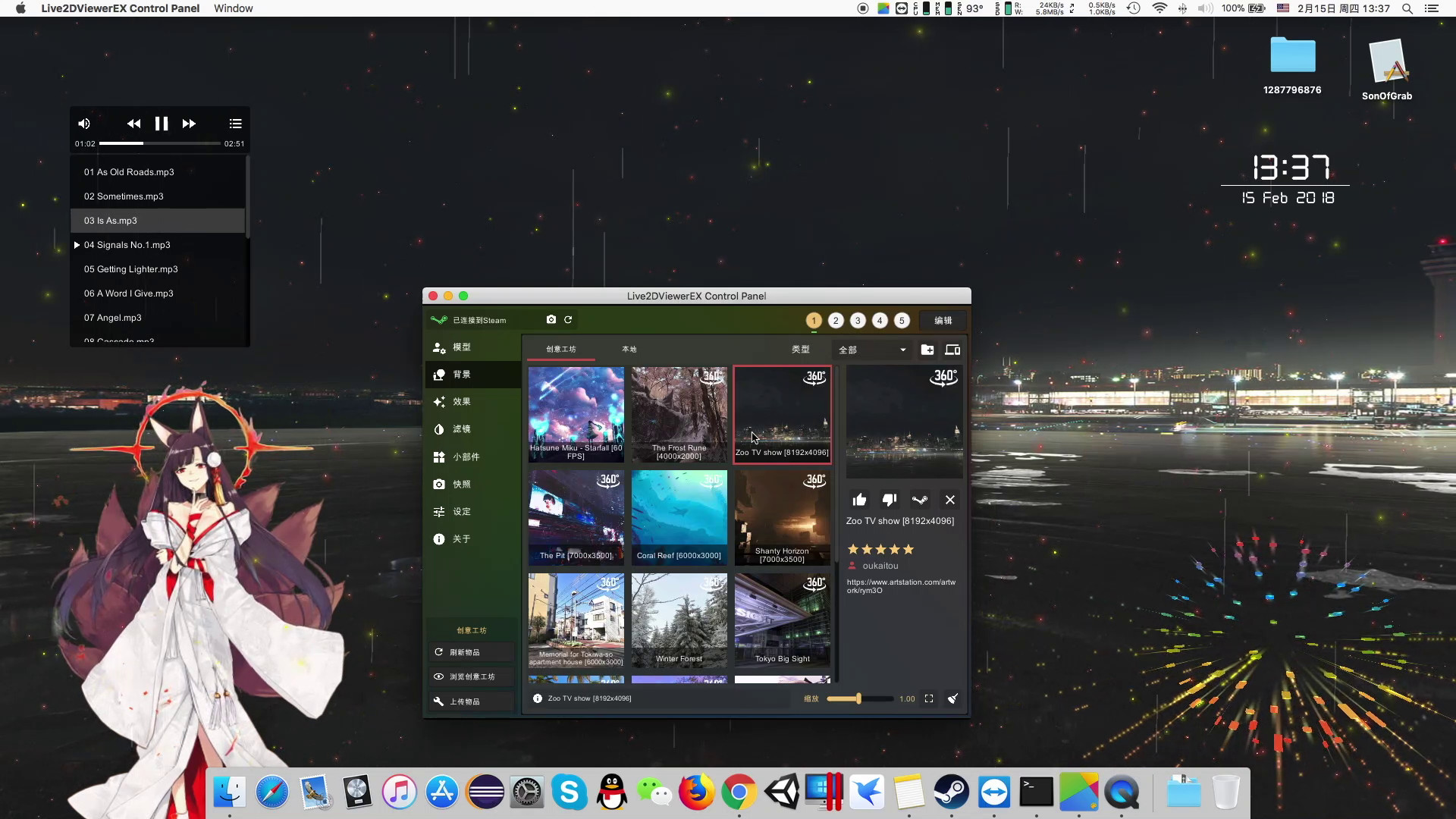
Task: Open the new folder icon near the type filter
Action: 927,350
